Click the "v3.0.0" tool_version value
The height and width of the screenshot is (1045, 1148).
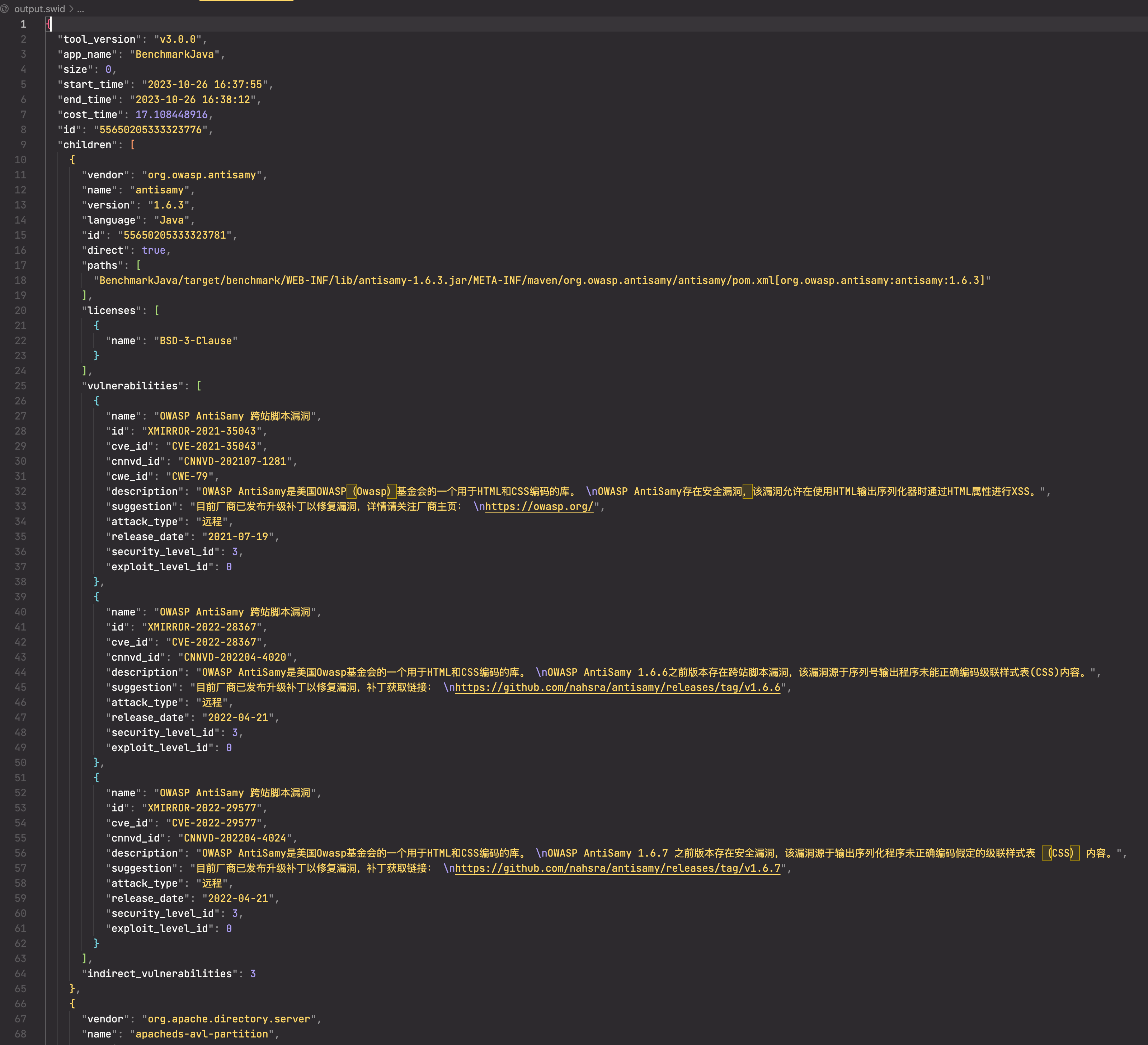(x=178, y=39)
